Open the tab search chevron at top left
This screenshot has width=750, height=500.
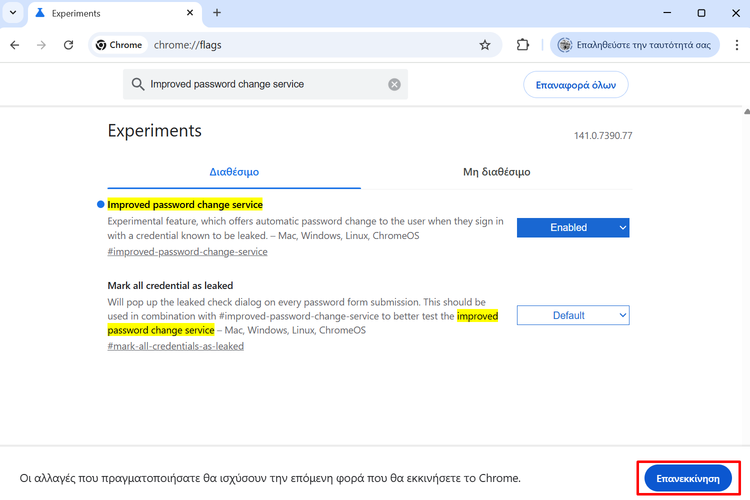tap(13, 13)
